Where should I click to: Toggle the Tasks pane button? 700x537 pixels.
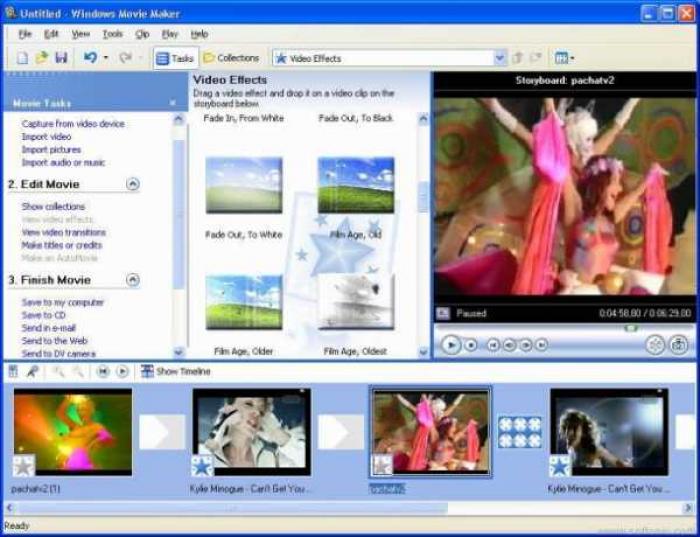coord(175,58)
